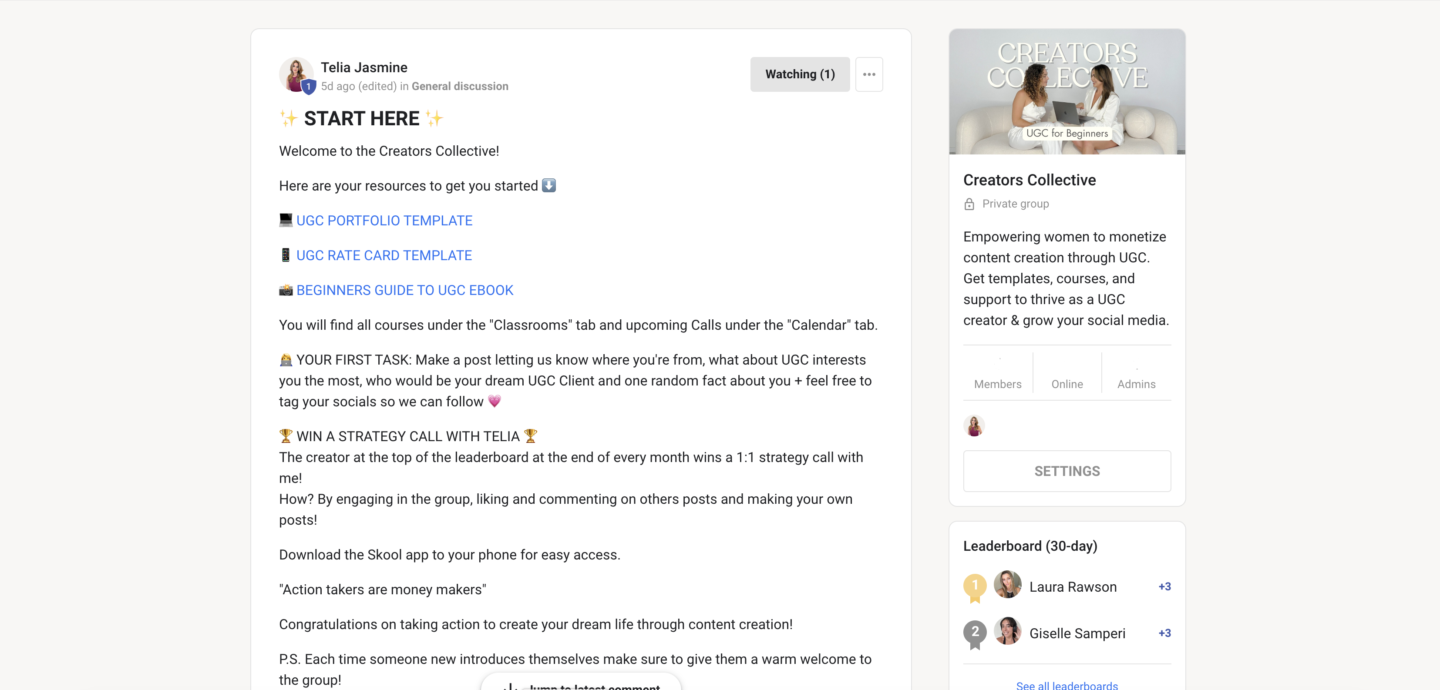Image resolution: width=1440 pixels, height=690 pixels.
Task: Open the Members tab
Action: click(997, 383)
